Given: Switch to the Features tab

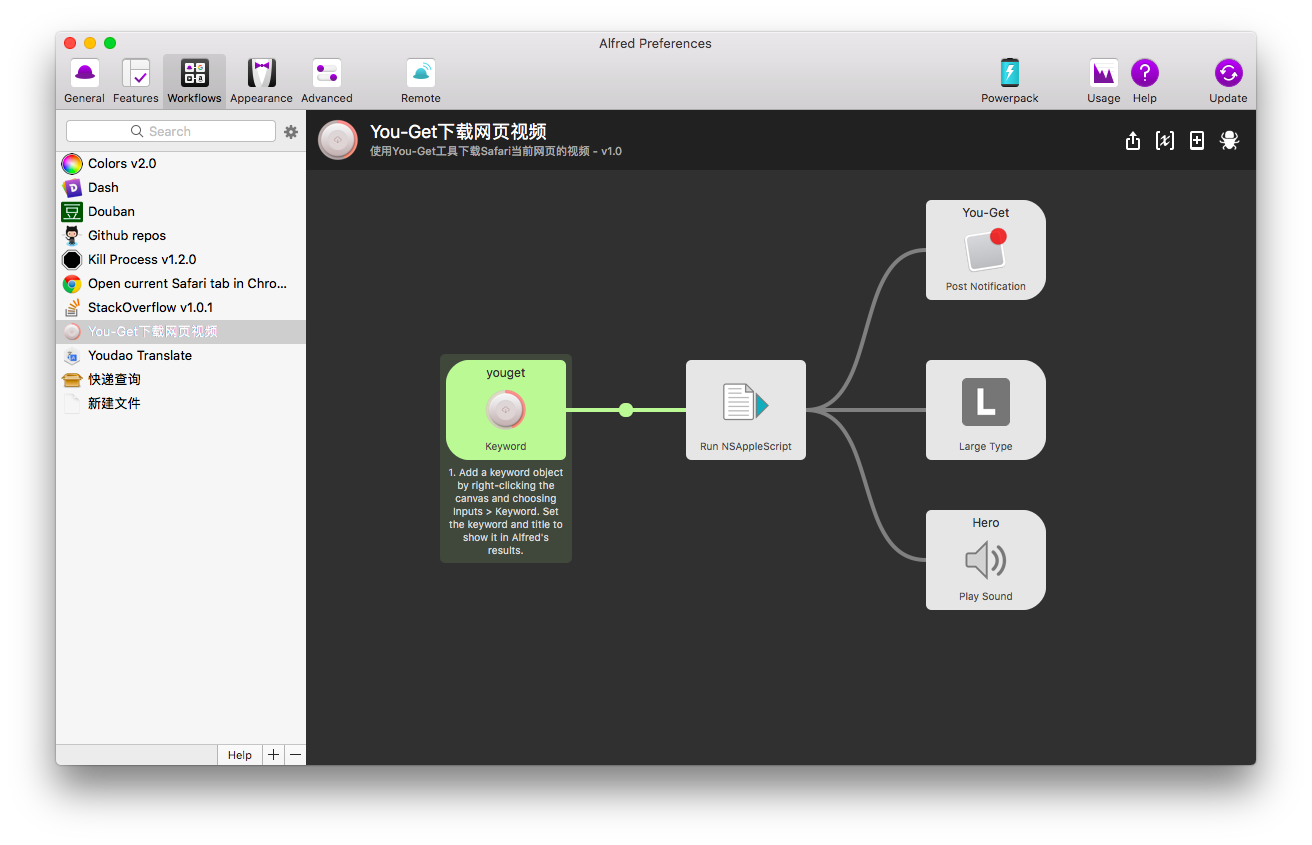Looking at the screenshot, I should click(136, 81).
